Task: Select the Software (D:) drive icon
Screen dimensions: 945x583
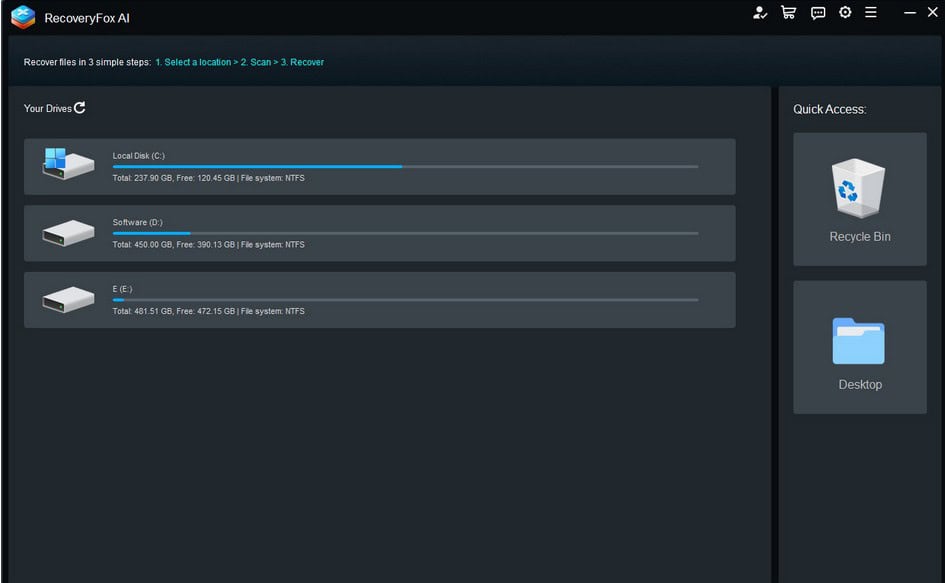Action: click(x=68, y=233)
